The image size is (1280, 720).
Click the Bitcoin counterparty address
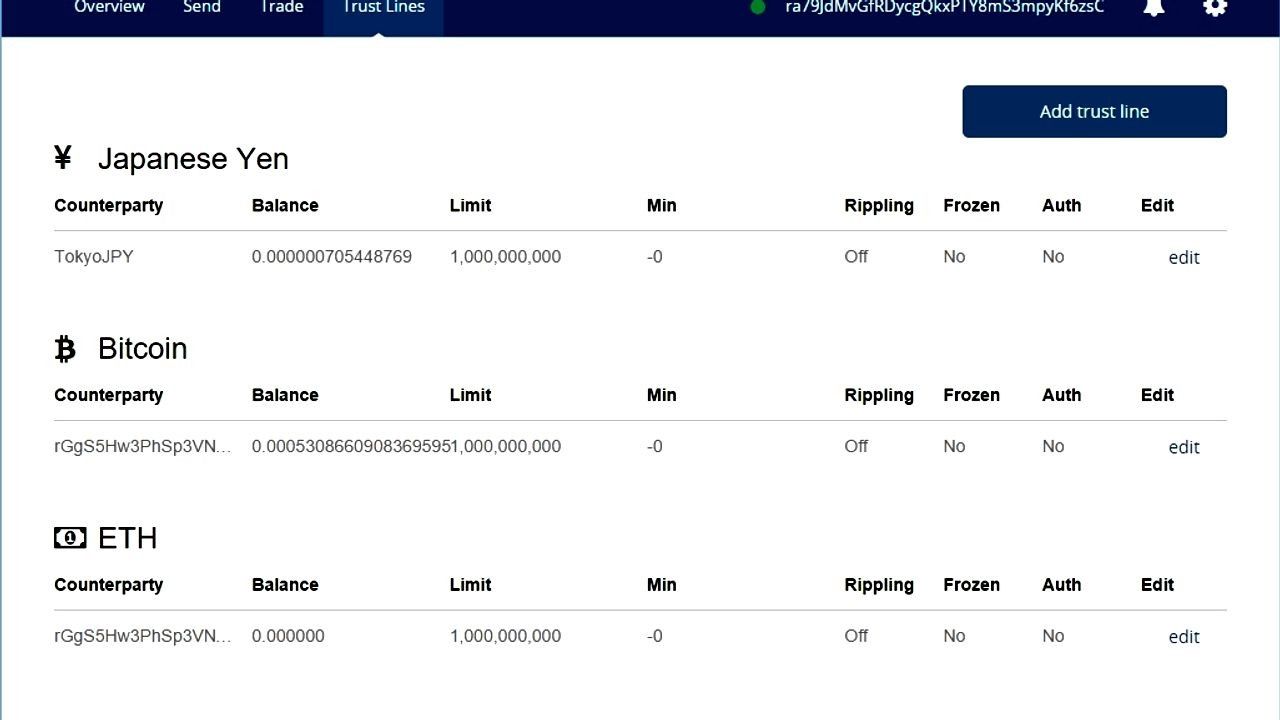click(x=142, y=447)
